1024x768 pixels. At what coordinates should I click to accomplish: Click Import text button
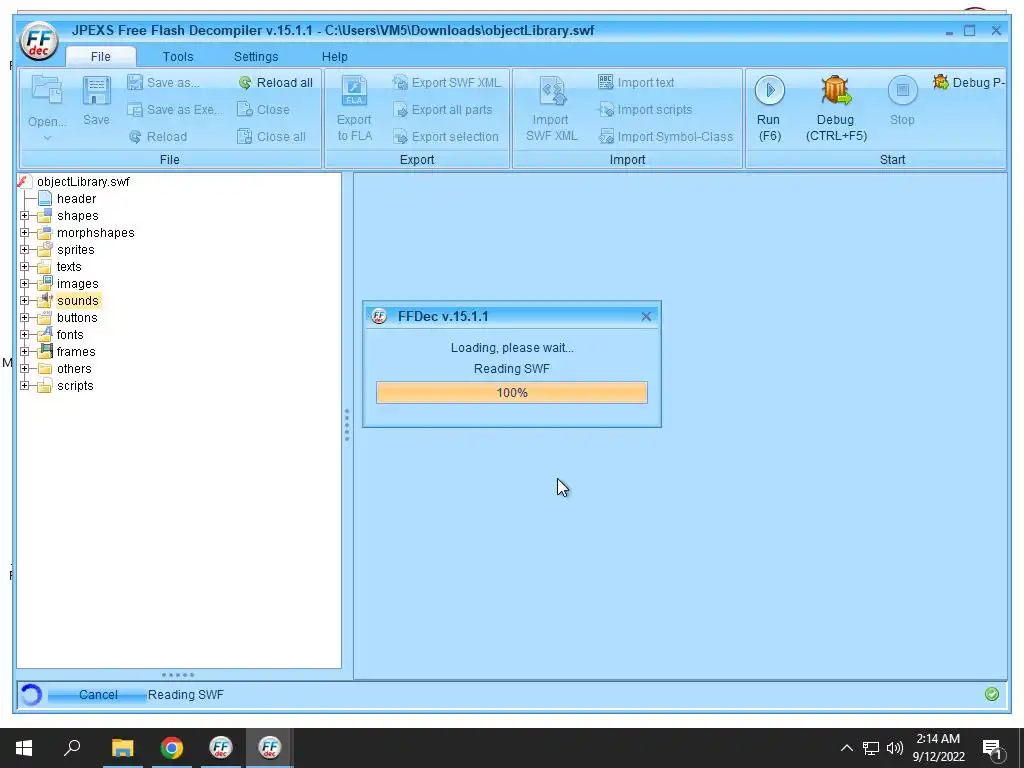[637, 82]
